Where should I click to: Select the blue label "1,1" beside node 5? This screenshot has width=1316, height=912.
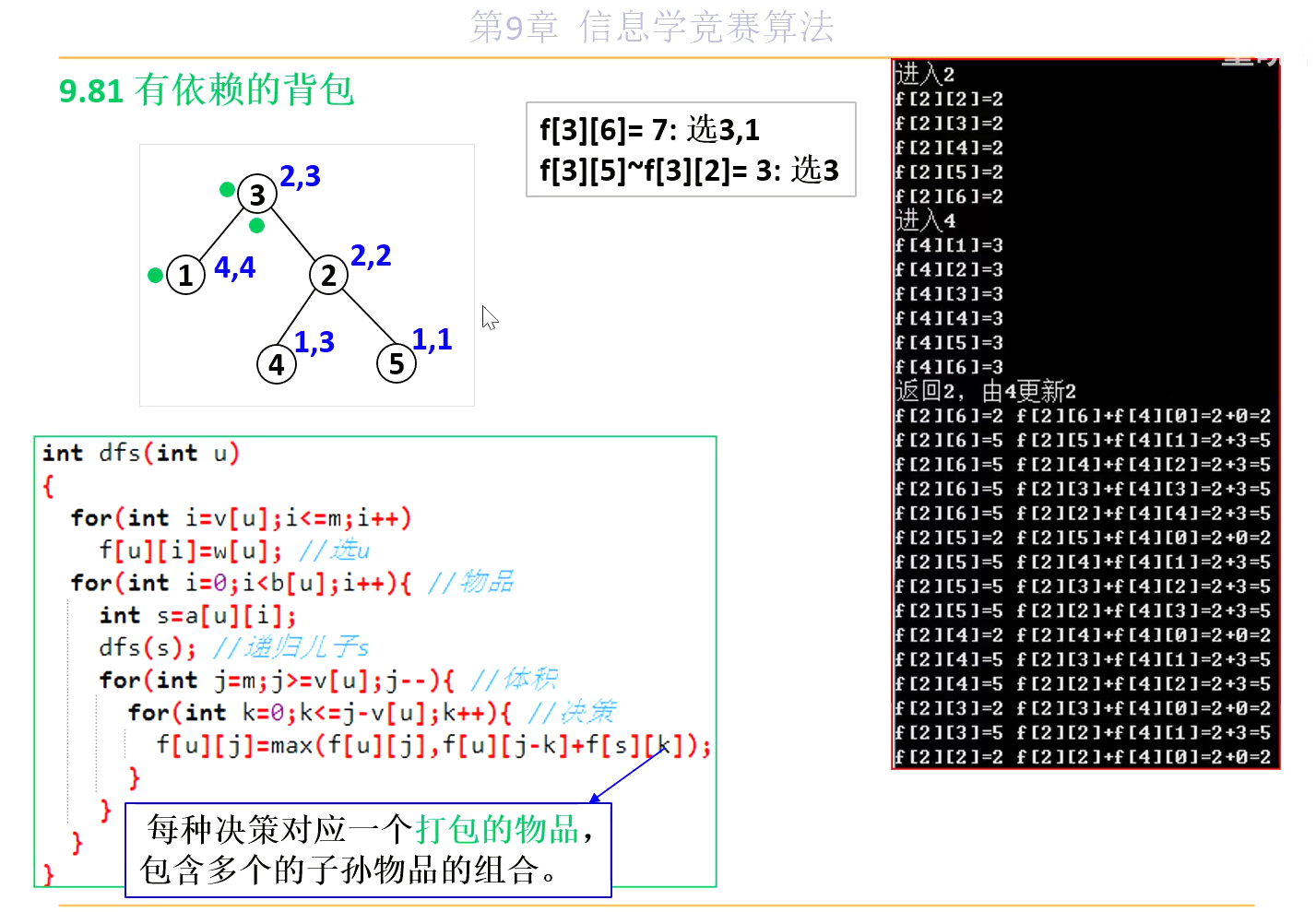[433, 338]
